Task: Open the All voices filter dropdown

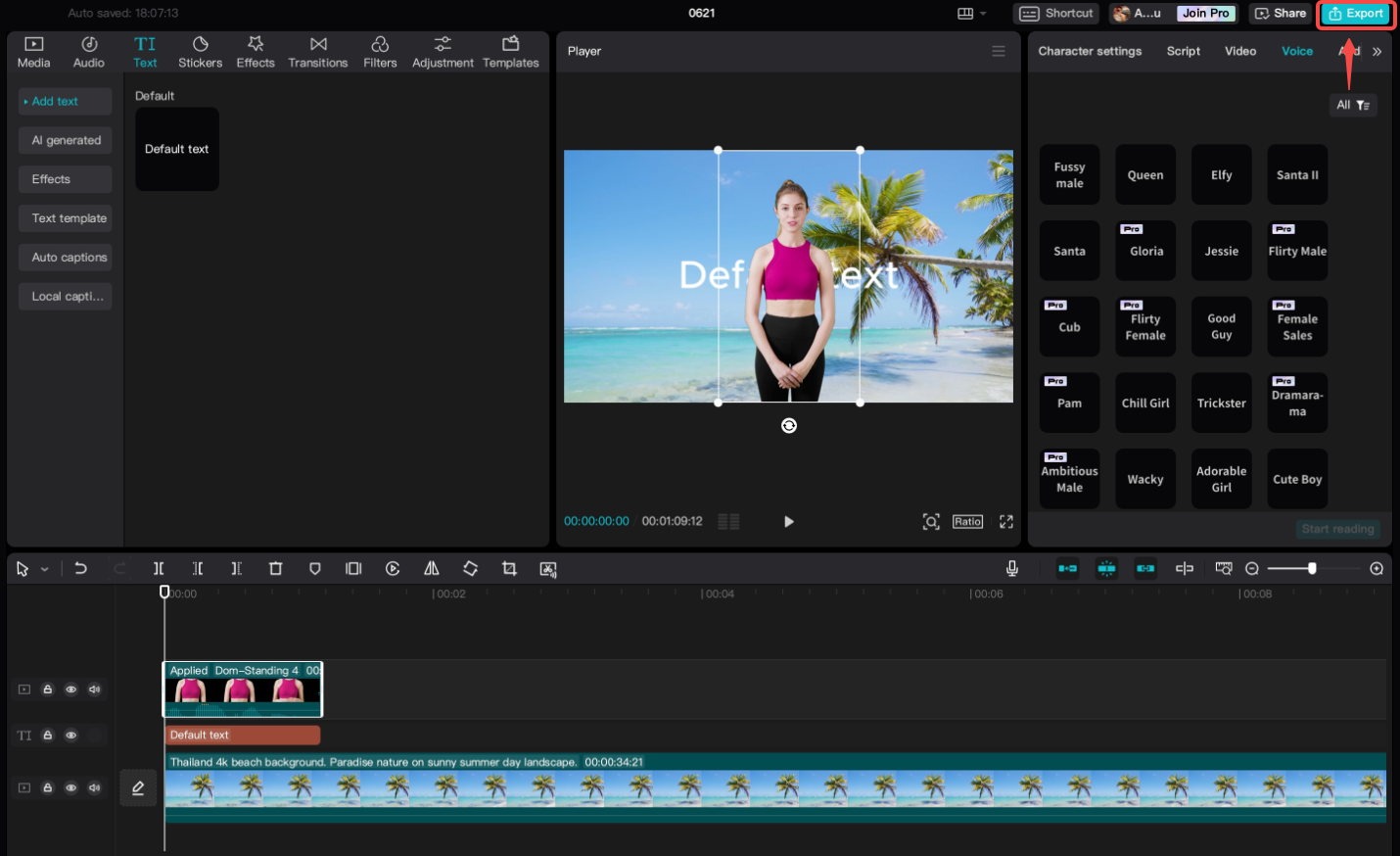Action: [x=1352, y=105]
